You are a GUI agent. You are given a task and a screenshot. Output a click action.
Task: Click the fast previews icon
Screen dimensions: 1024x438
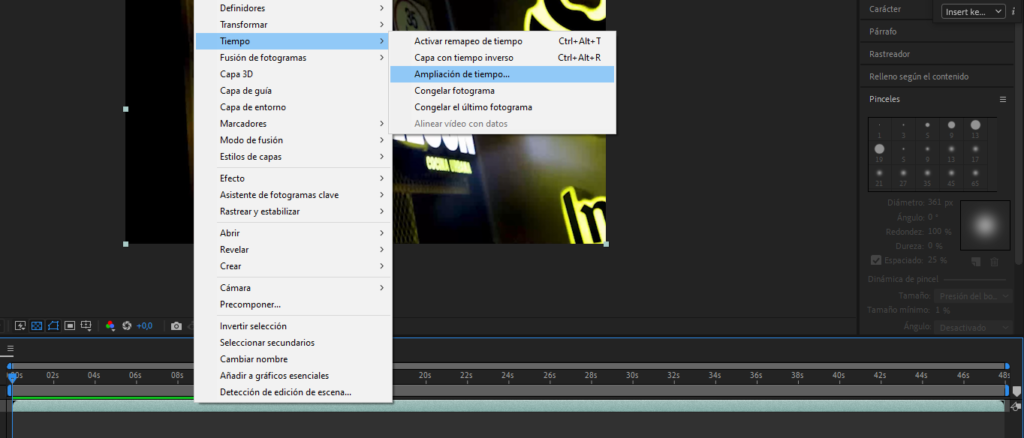pos(19,325)
